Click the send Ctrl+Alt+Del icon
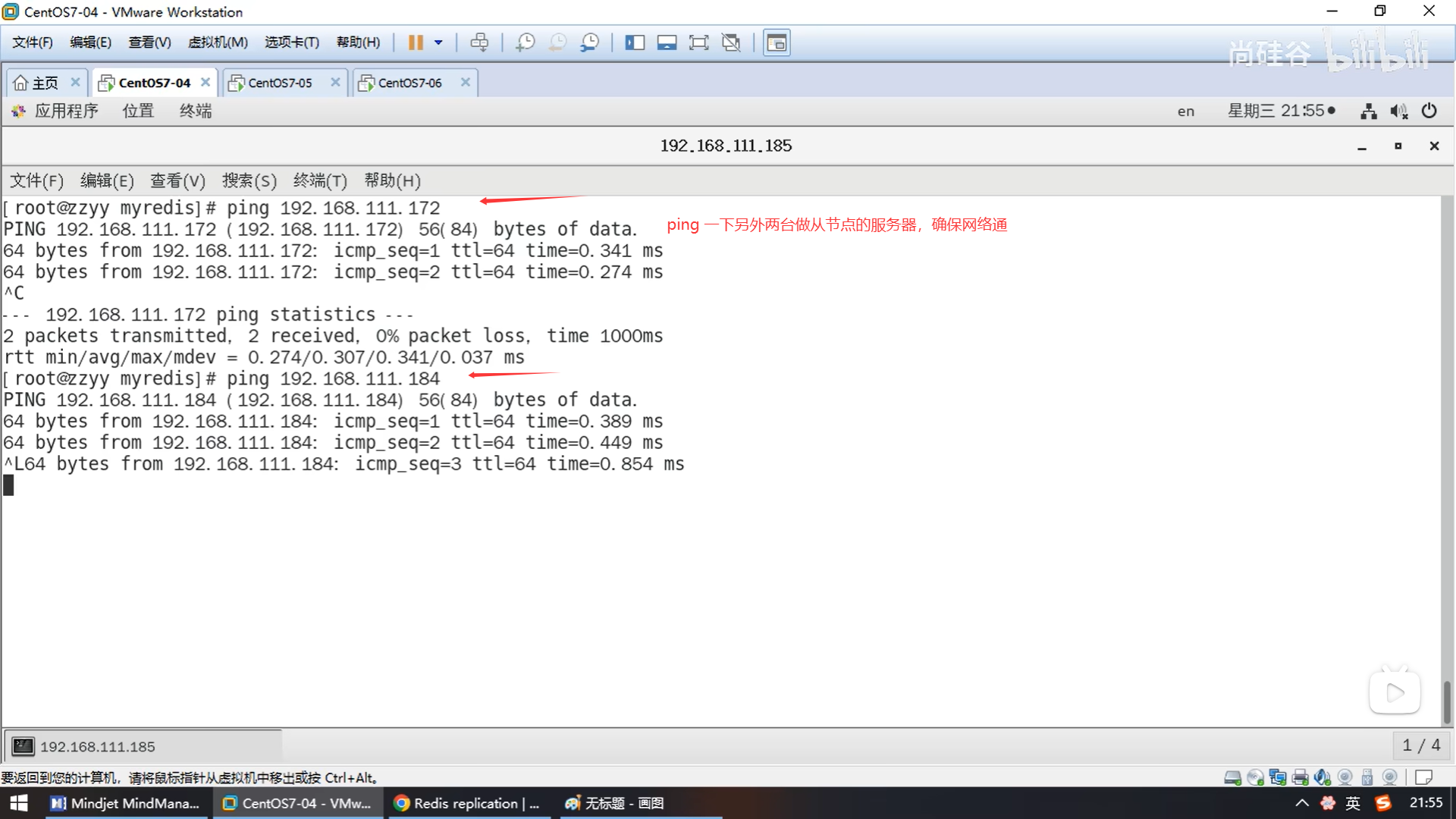Image resolution: width=1456 pixels, height=819 pixels. (x=479, y=42)
